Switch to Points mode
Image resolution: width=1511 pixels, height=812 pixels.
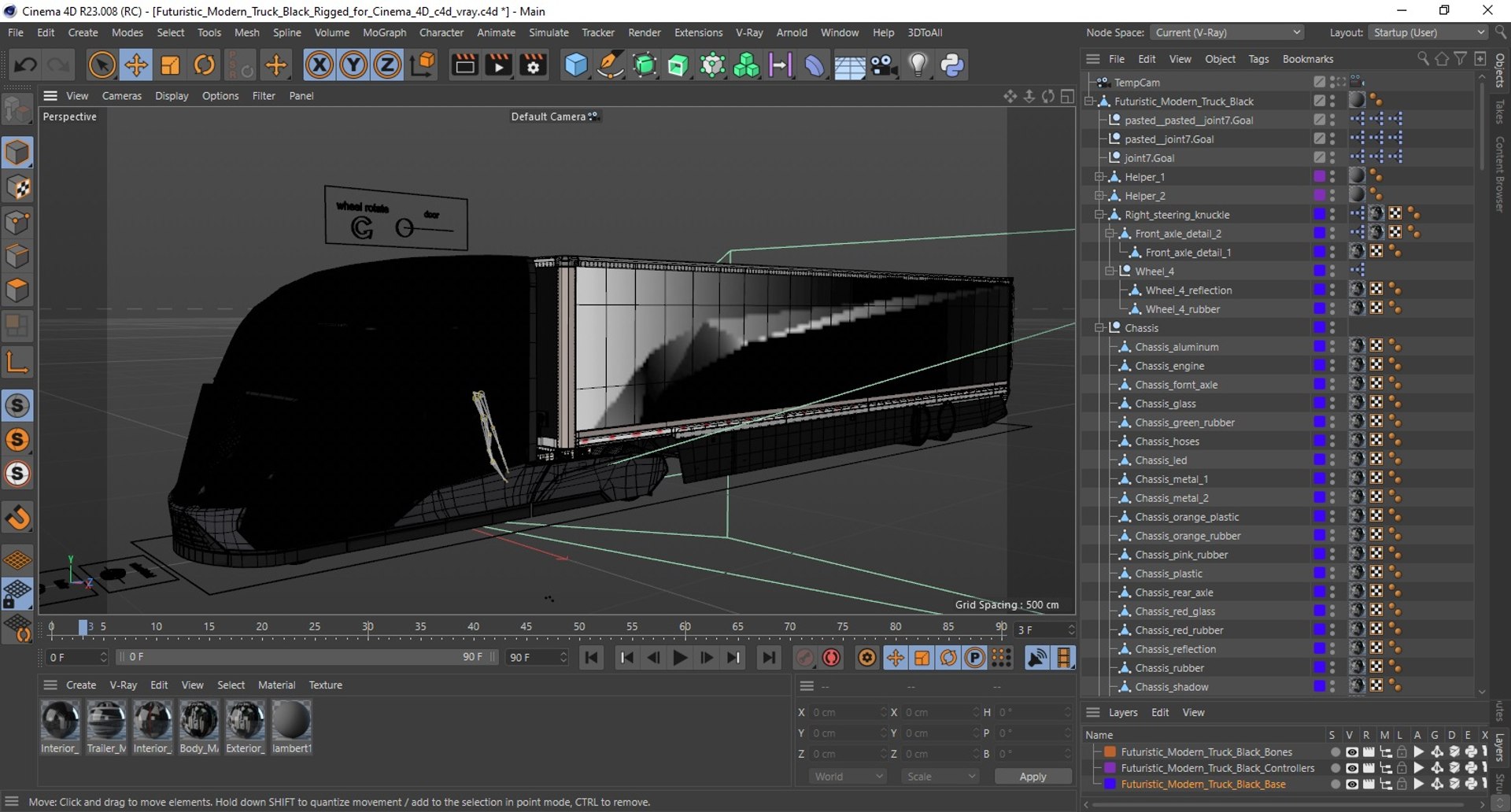(17, 222)
